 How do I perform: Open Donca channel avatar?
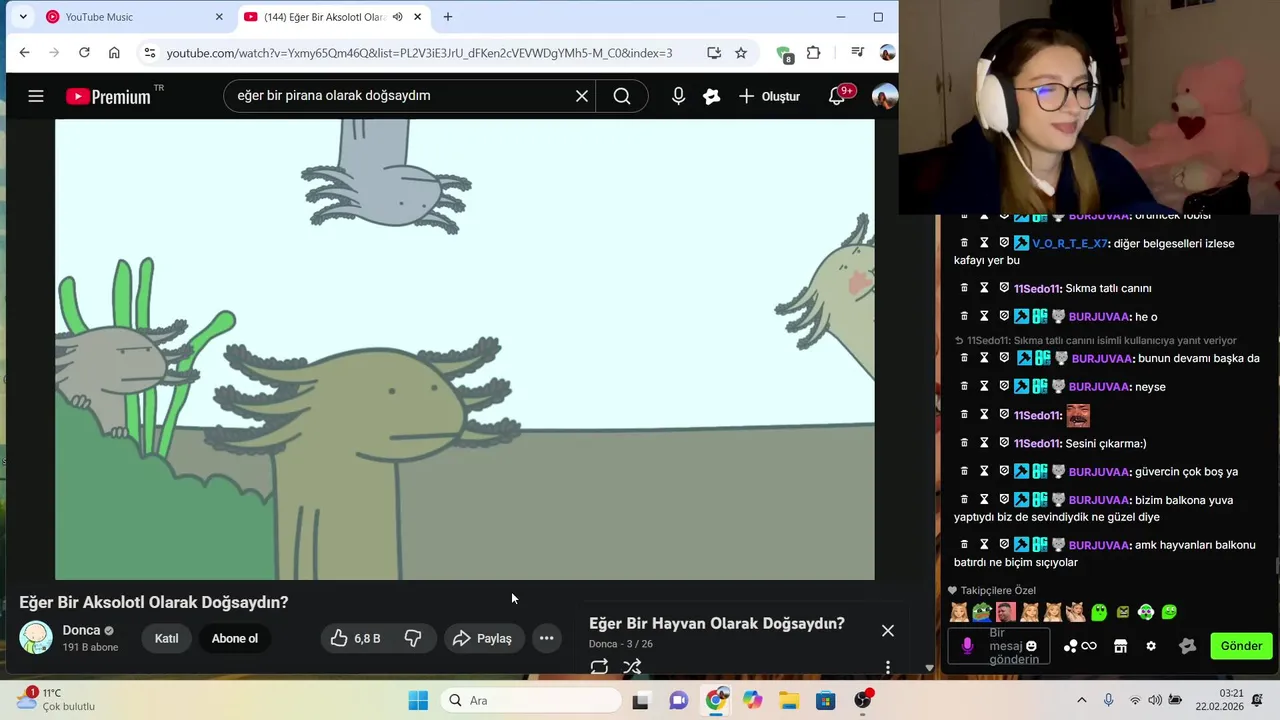[36, 637]
